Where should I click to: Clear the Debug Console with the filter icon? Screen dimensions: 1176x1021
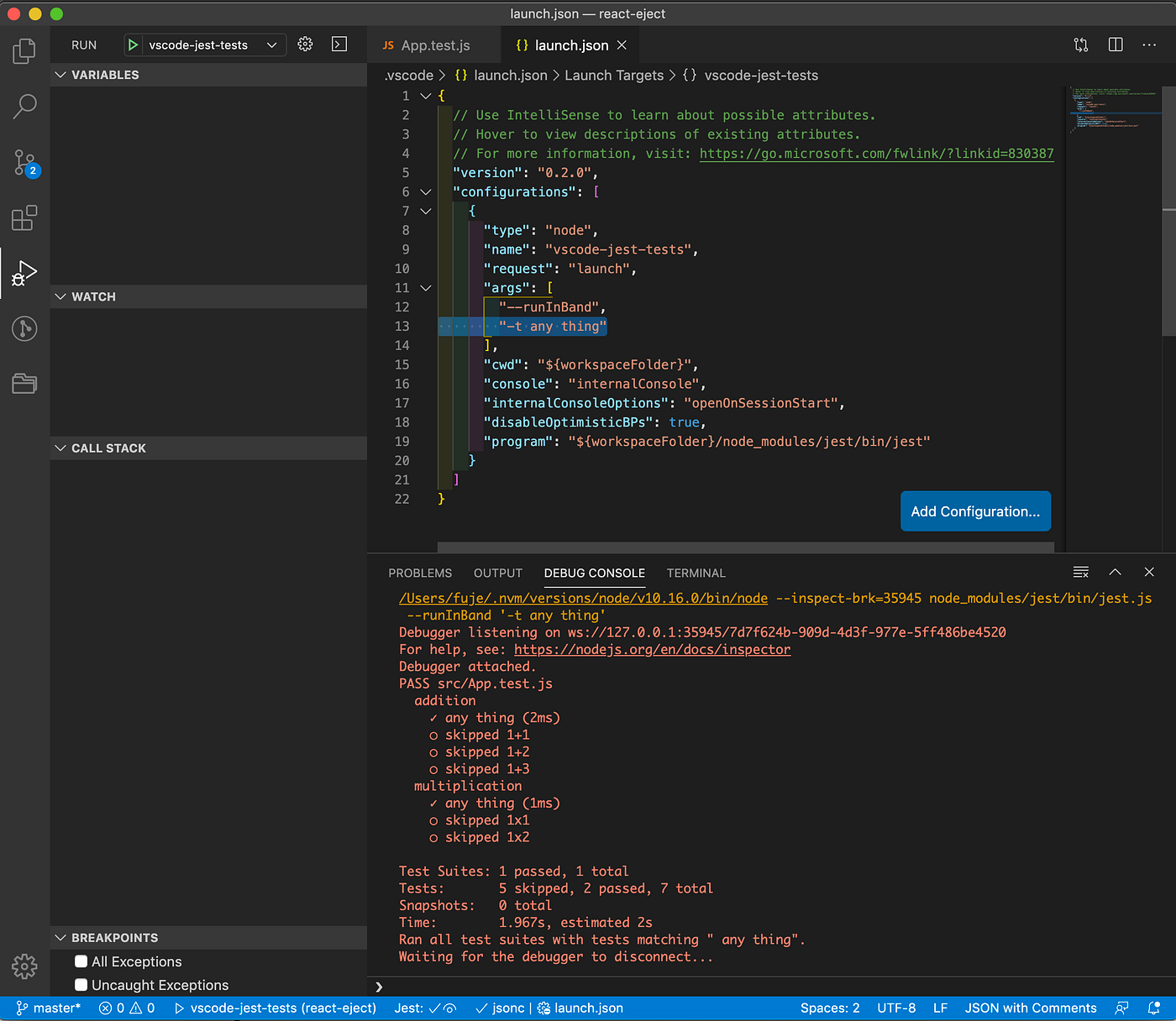click(1080, 572)
